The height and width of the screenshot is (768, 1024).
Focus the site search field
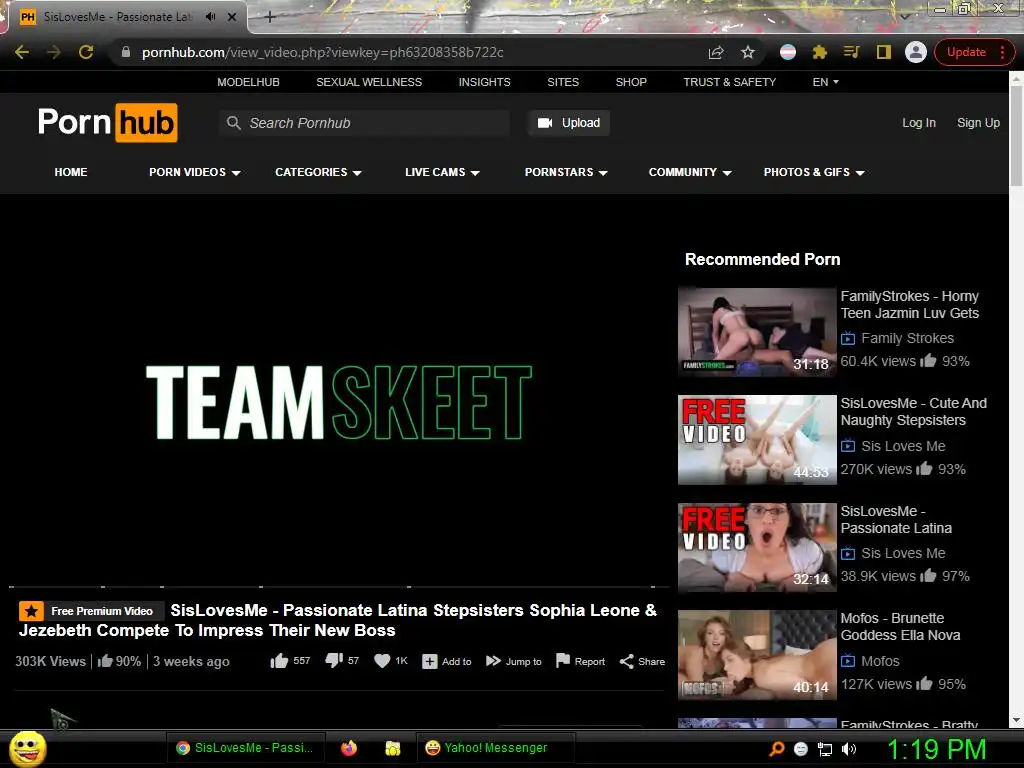click(364, 123)
